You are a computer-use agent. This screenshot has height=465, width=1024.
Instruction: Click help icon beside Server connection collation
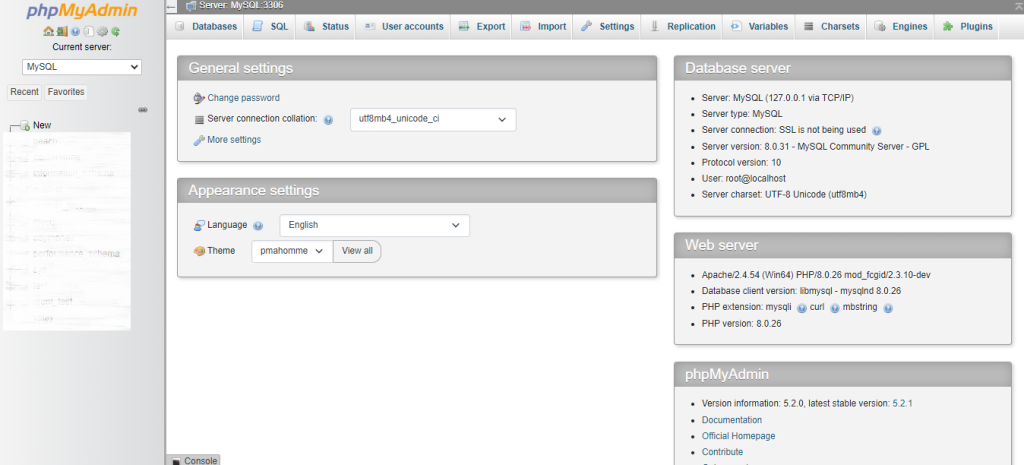[328, 120]
